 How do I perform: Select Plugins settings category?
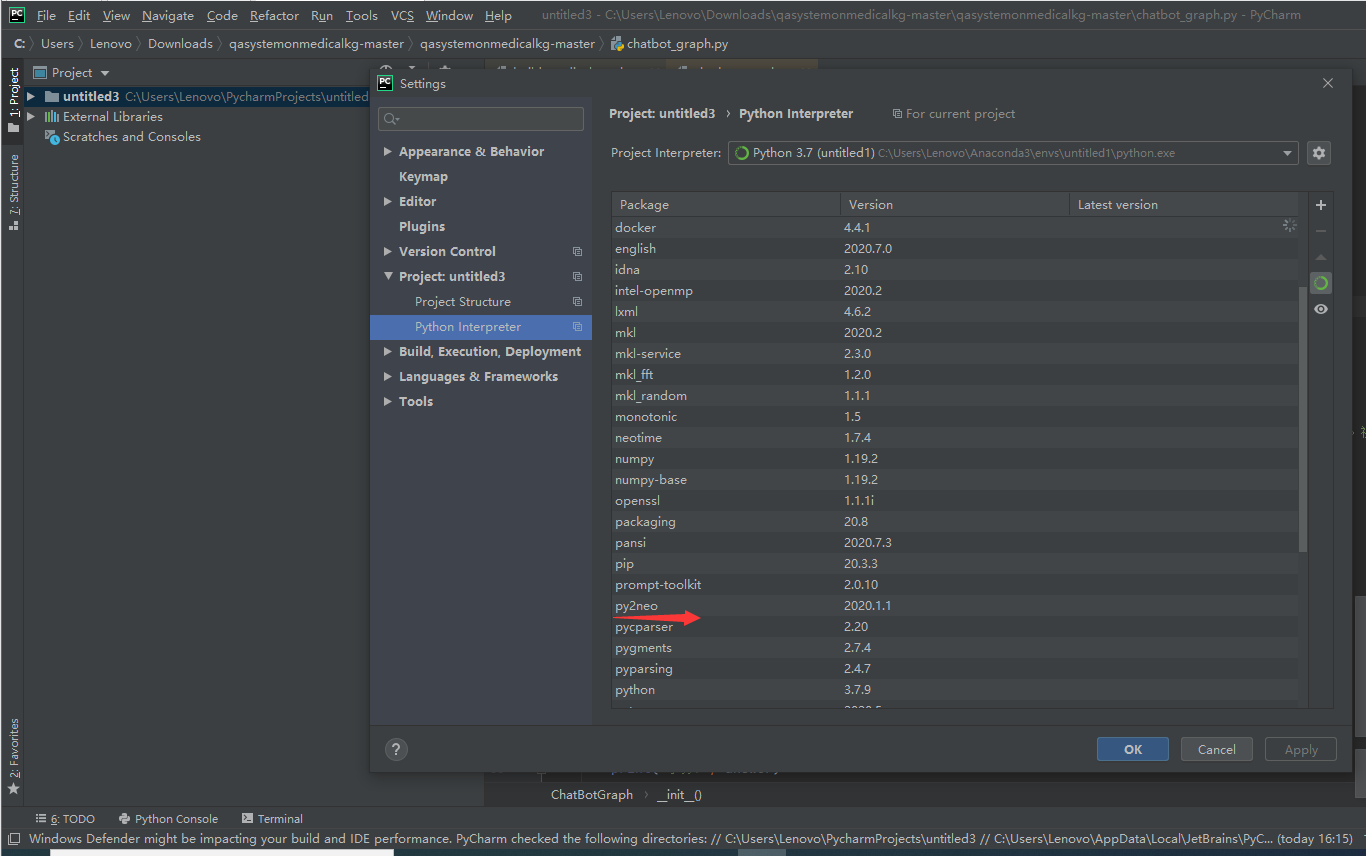[x=422, y=227]
